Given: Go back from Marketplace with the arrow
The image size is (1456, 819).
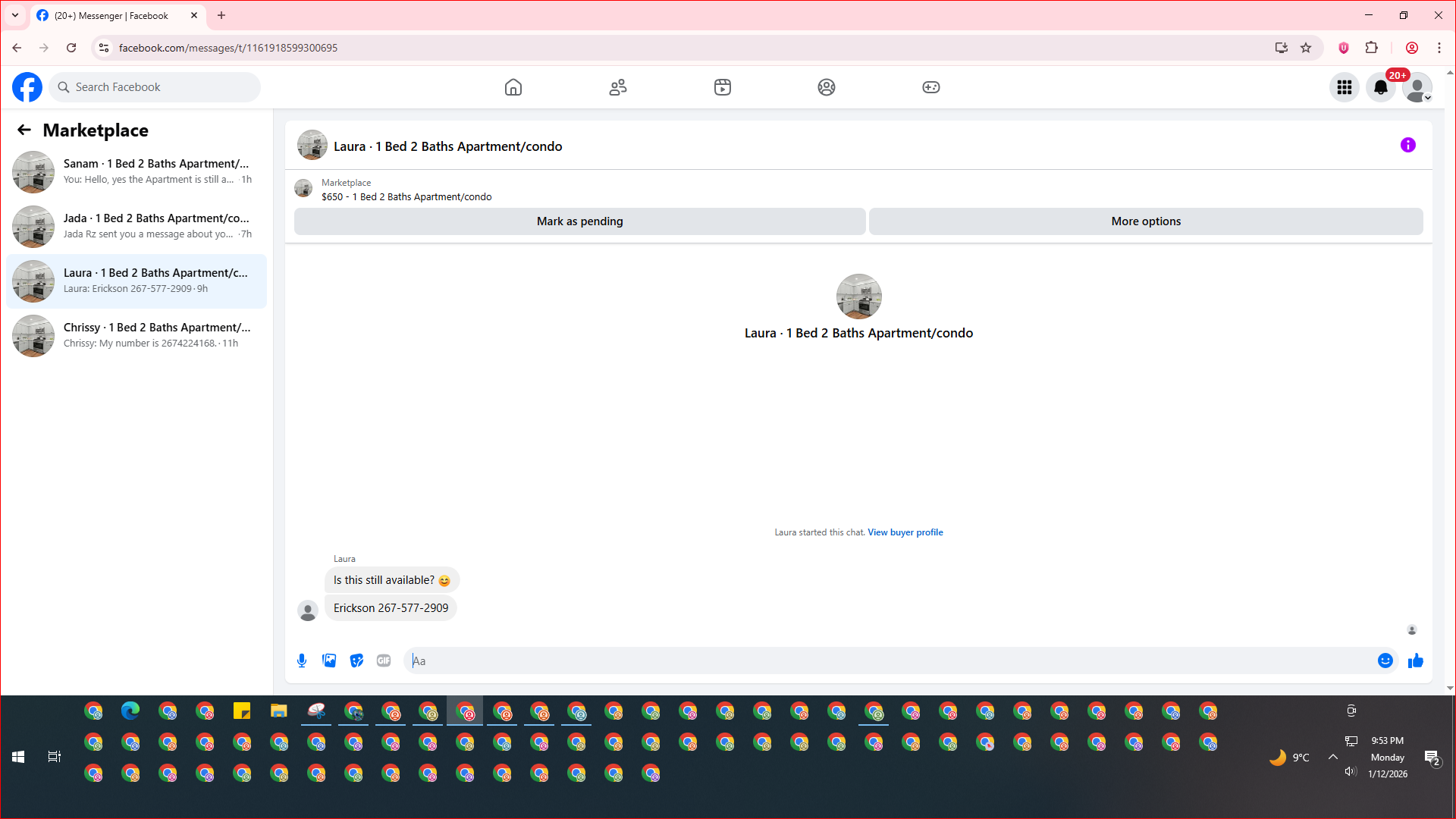Looking at the screenshot, I should pyautogui.click(x=24, y=130).
